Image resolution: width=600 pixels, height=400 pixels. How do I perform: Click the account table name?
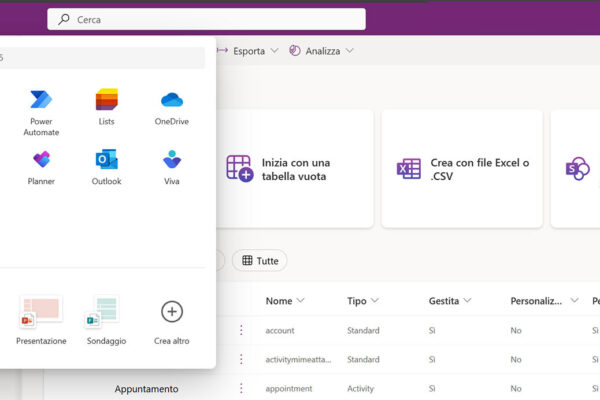point(280,330)
